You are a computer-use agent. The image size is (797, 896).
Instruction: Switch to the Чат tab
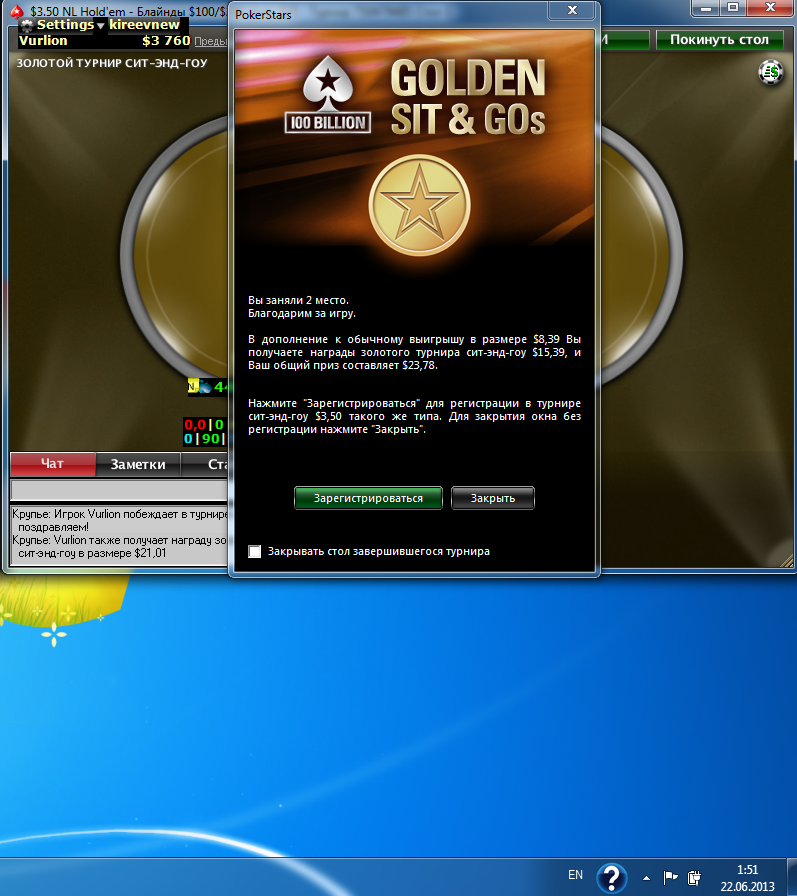[52, 464]
